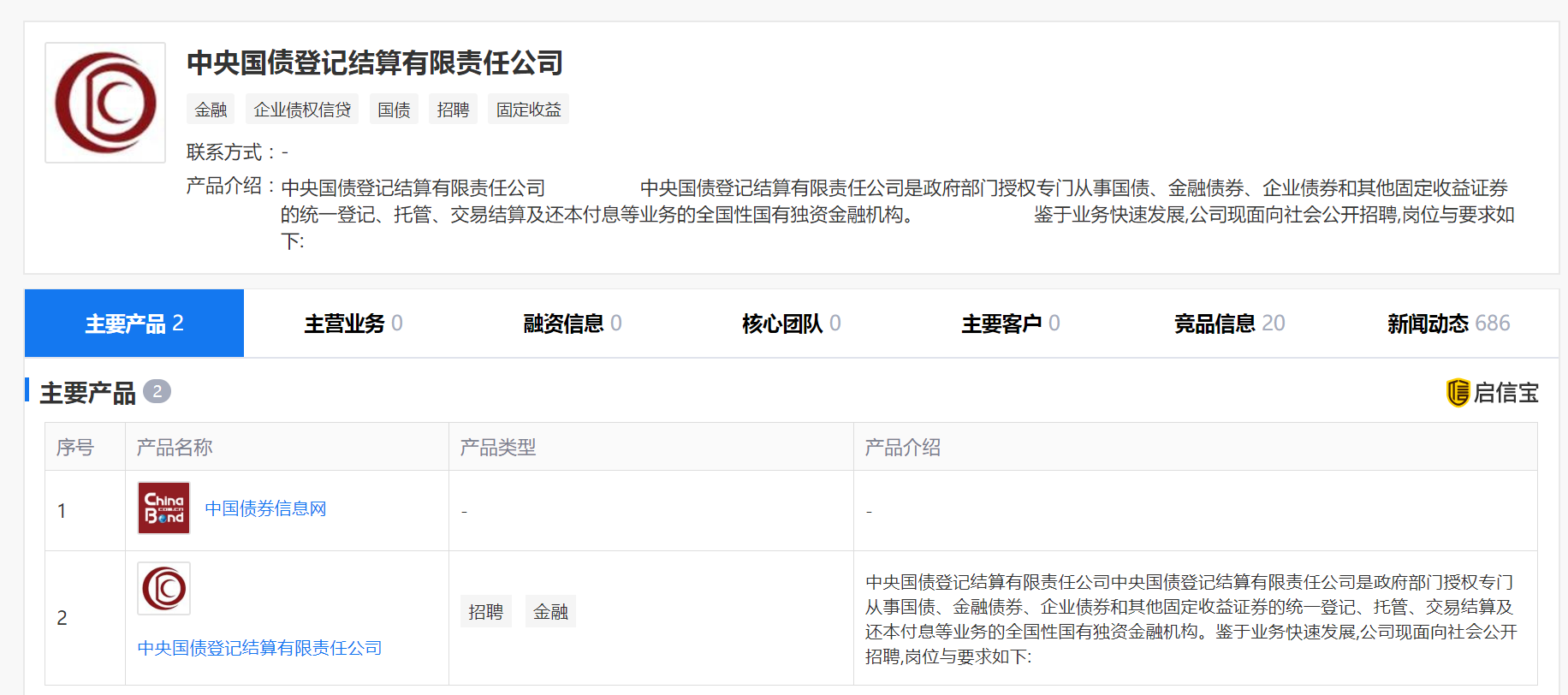Click the red circular logo in row 2
This screenshot has height=695, width=1568.
pyautogui.click(x=163, y=588)
